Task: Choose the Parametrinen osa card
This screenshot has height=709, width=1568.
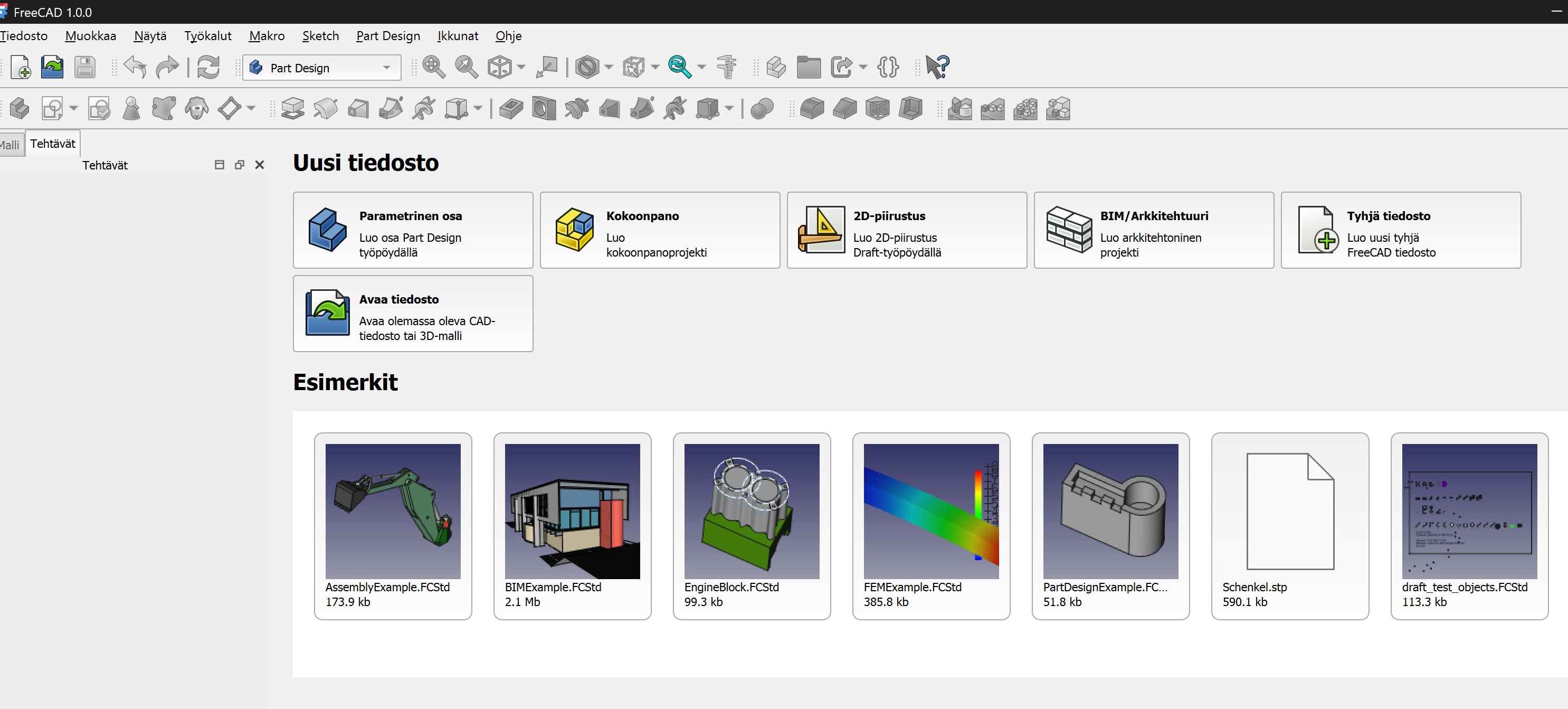Action: point(413,230)
